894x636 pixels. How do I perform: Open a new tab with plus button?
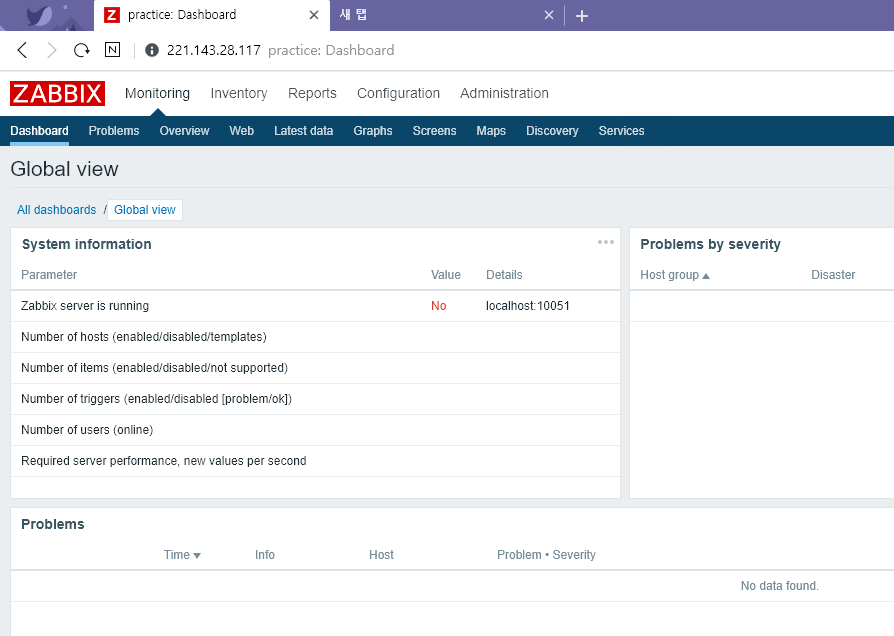pos(582,16)
